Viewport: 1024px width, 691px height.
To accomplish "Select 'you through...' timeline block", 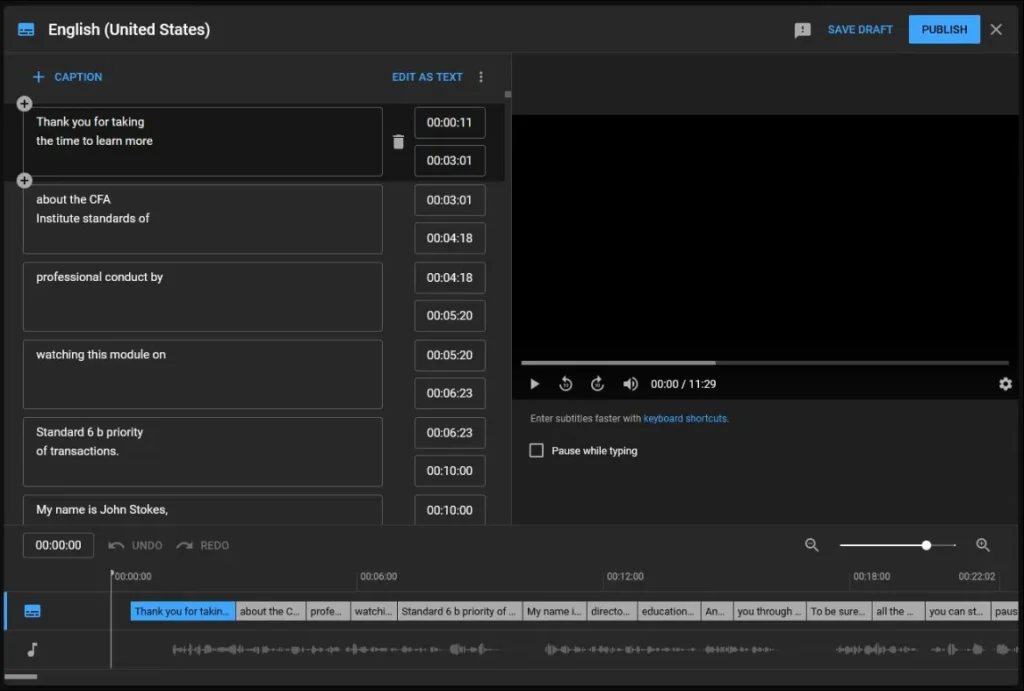I will pyautogui.click(x=769, y=611).
